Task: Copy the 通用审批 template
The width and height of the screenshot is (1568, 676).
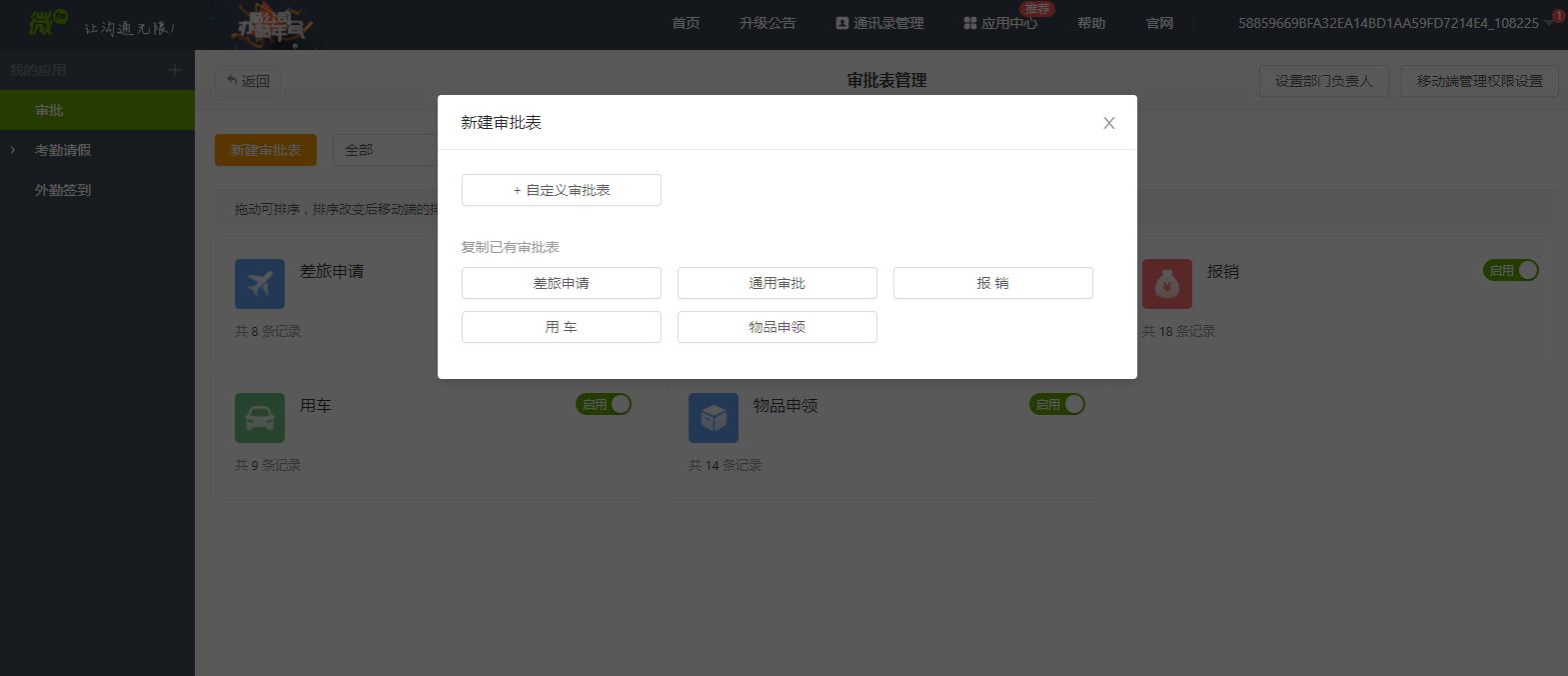Action: [778, 283]
